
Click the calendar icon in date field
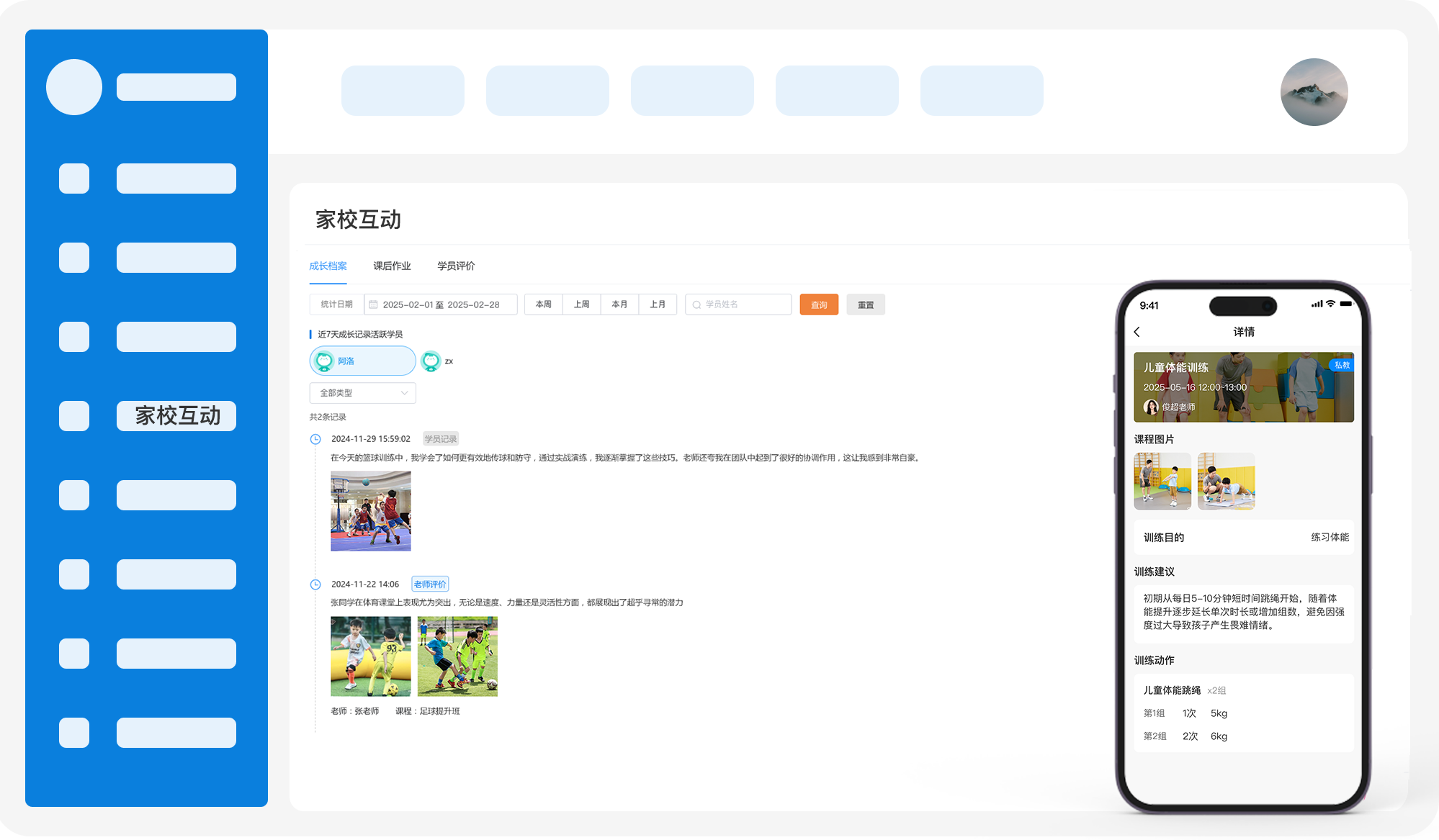(x=373, y=304)
